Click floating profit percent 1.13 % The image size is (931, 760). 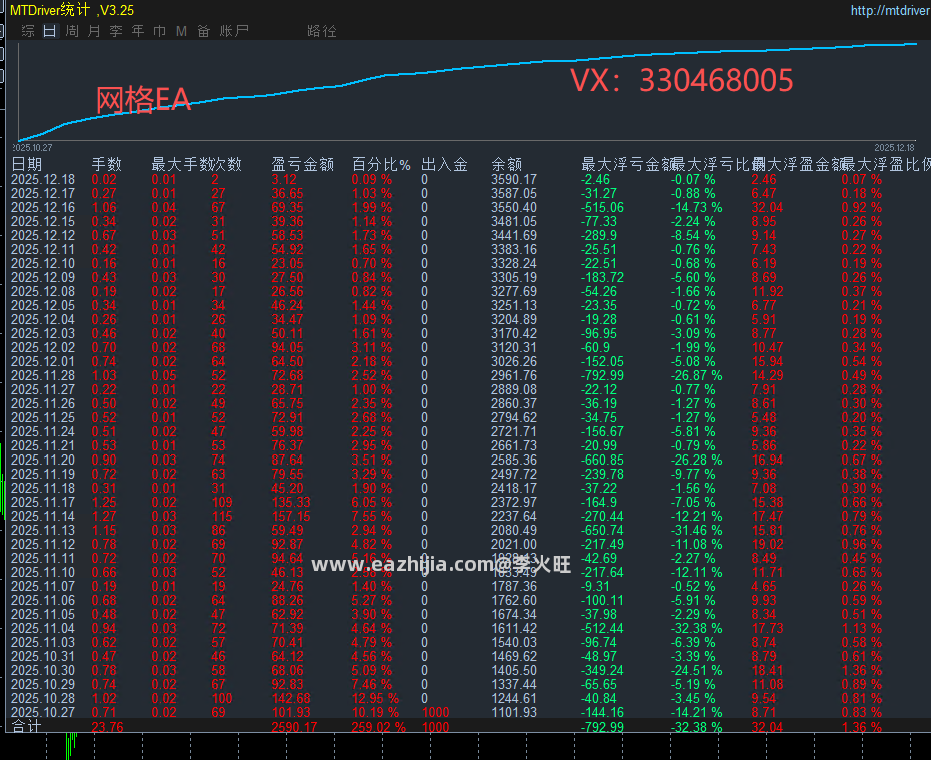click(862, 628)
